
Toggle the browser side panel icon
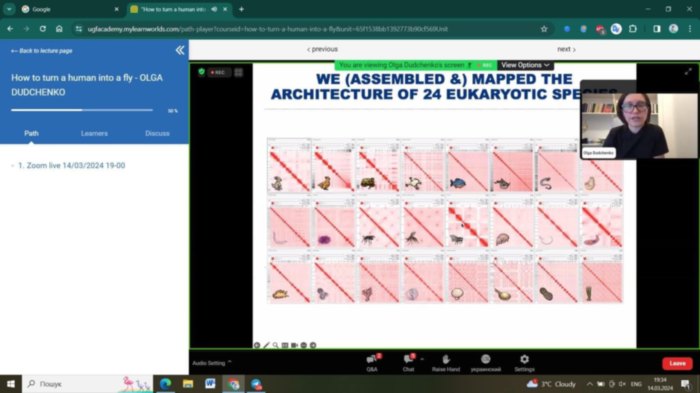point(657,29)
